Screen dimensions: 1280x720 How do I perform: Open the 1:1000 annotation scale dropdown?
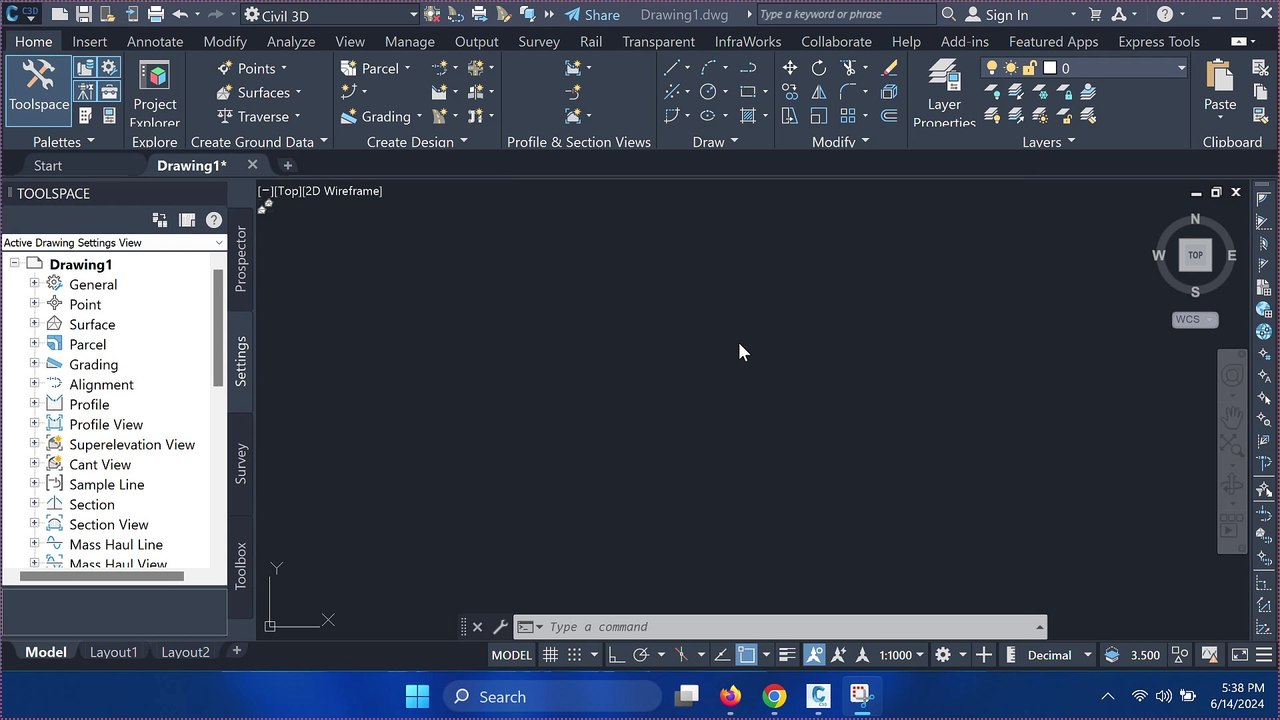(901, 655)
